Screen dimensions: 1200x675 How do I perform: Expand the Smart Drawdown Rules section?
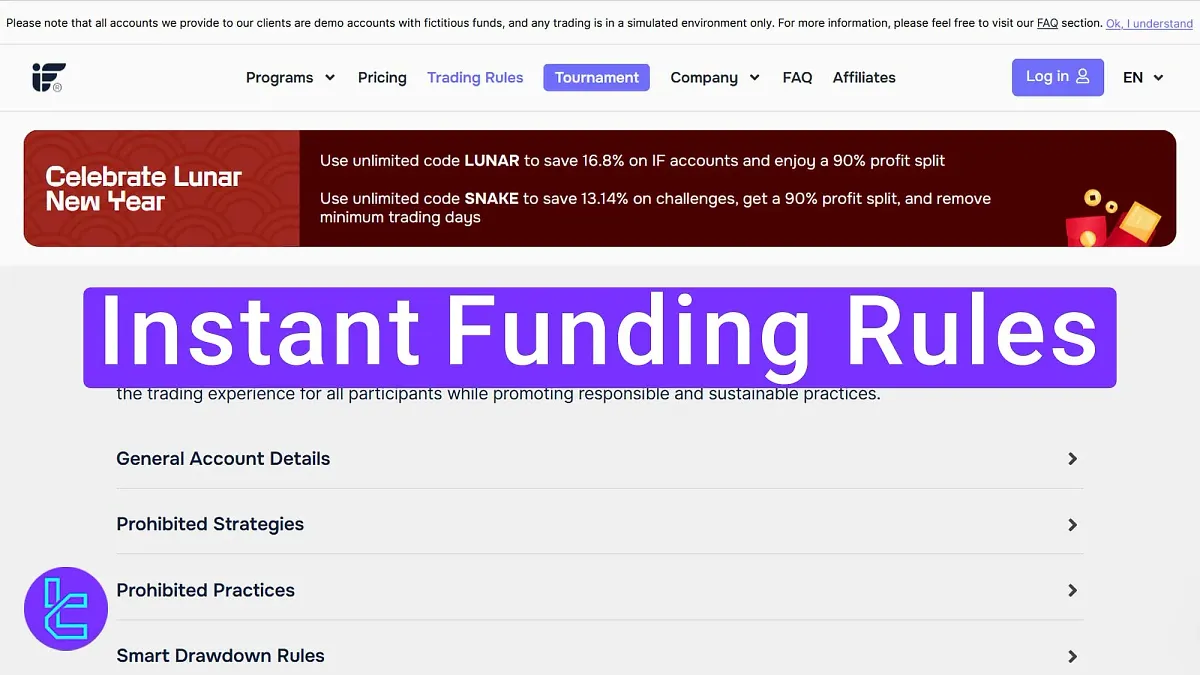click(x=600, y=656)
